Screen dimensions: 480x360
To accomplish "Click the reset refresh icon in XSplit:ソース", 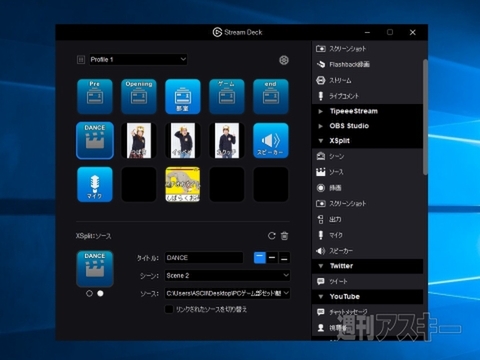I will 272,236.
